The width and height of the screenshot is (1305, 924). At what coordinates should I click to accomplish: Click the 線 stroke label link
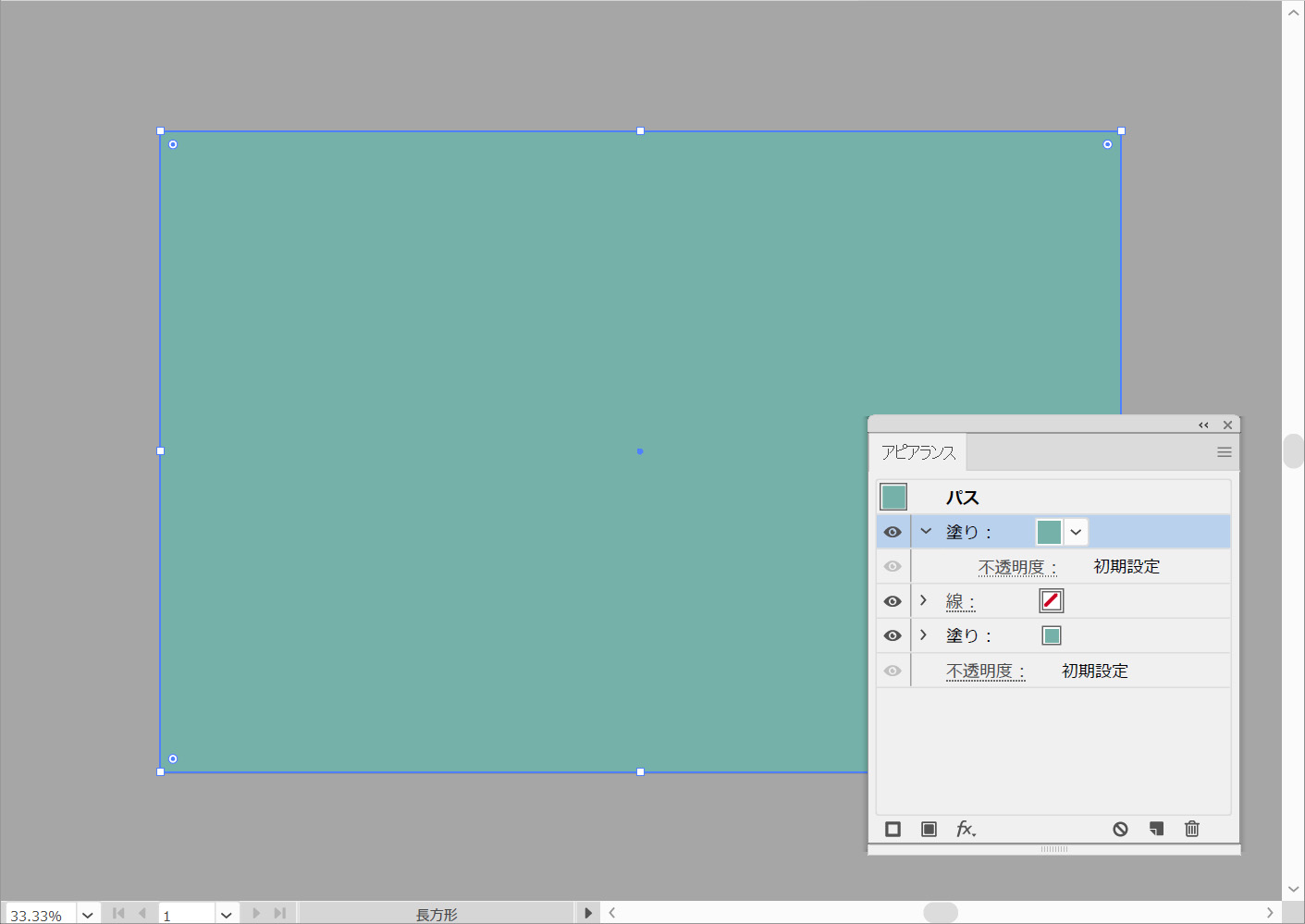point(960,602)
